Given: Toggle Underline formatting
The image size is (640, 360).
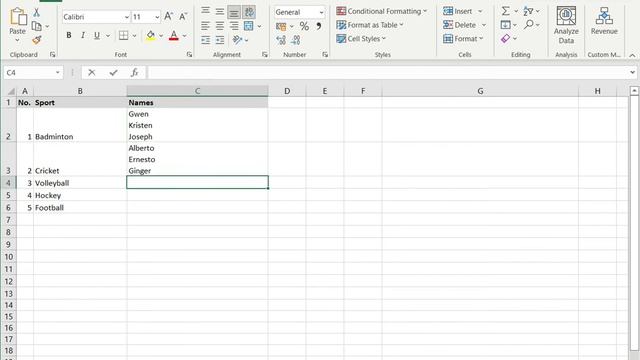Looking at the screenshot, I should coord(97,36).
